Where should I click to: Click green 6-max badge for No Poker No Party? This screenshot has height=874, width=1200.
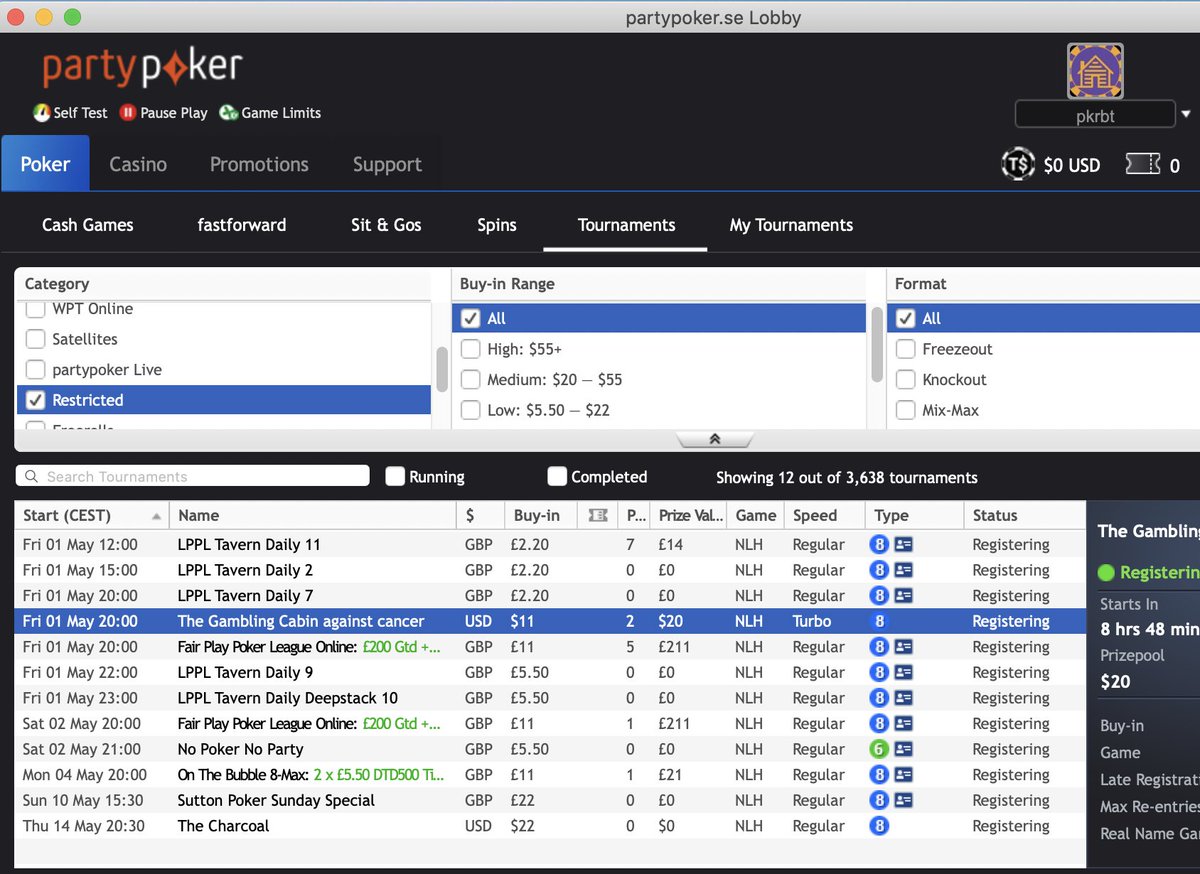(879, 749)
